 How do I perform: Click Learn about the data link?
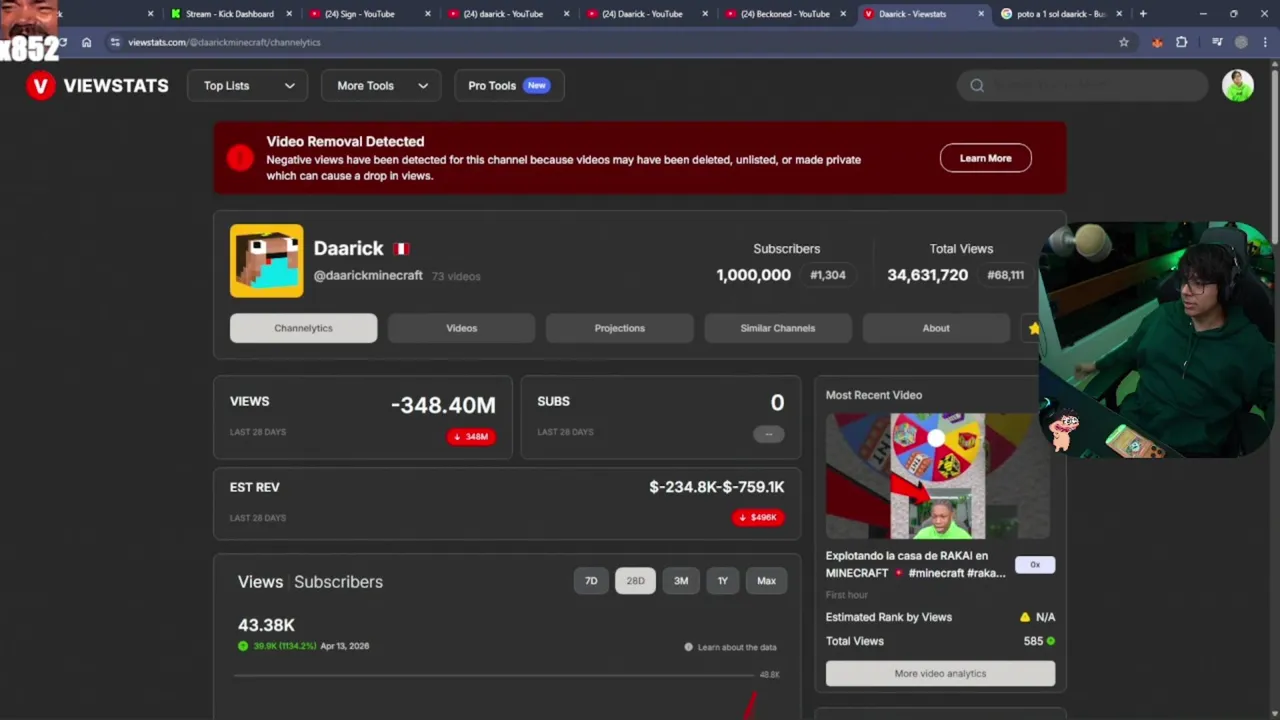[x=737, y=647]
